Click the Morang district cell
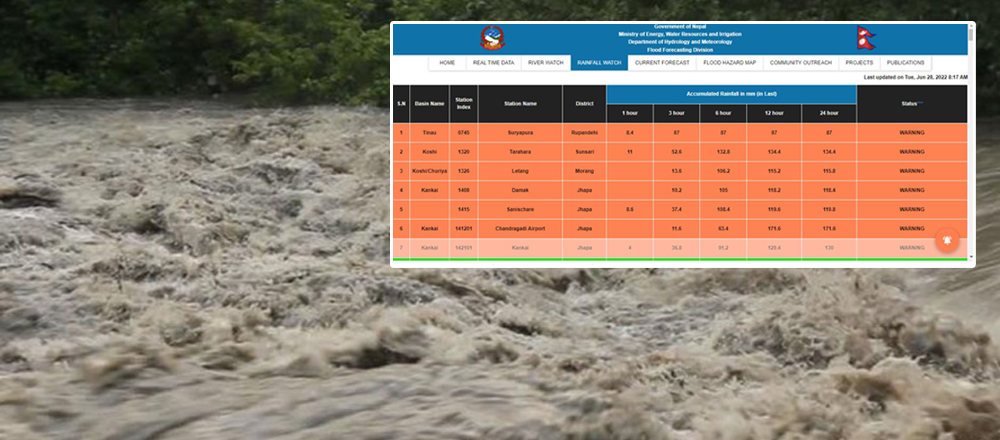 coord(584,171)
